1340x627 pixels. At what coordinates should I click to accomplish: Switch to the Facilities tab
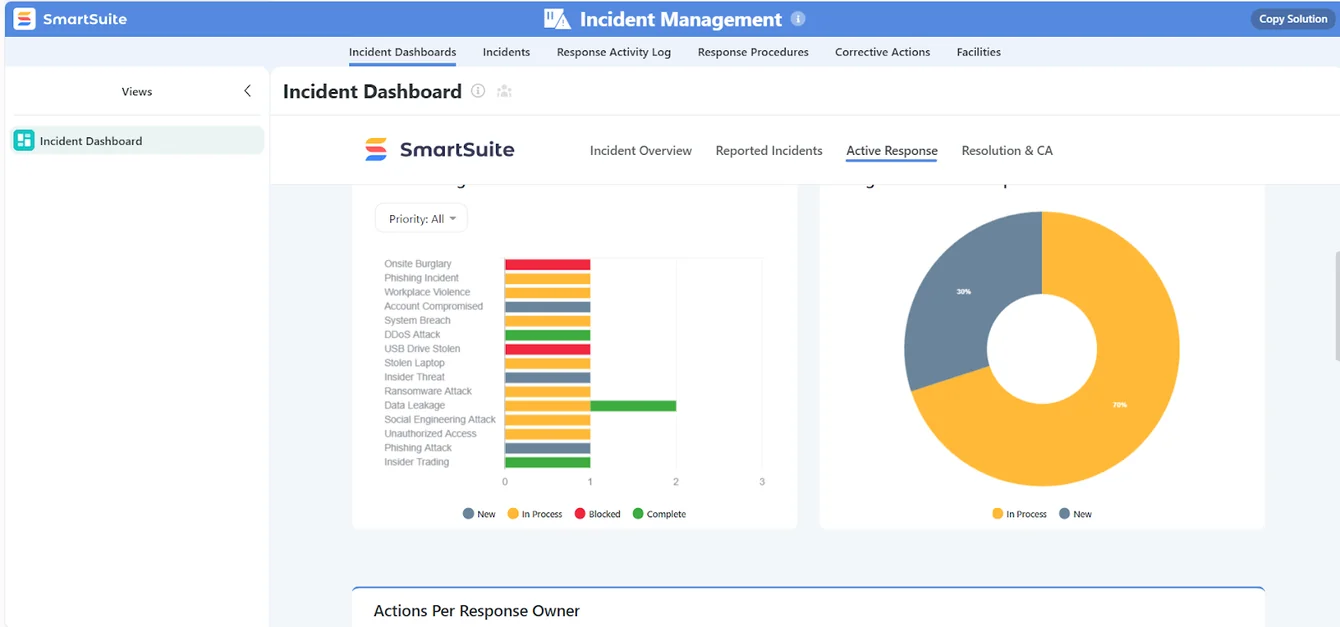click(x=978, y=52)
